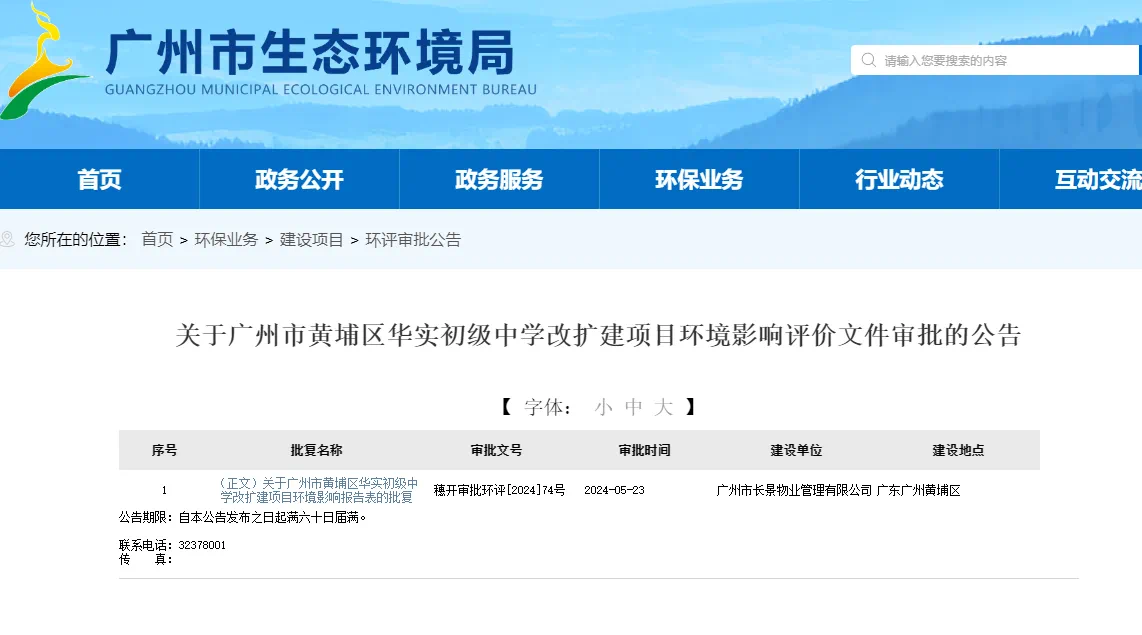Open the 政务公开 navigation item
This screenshot has width=1142, height=635.
(299, 180)
